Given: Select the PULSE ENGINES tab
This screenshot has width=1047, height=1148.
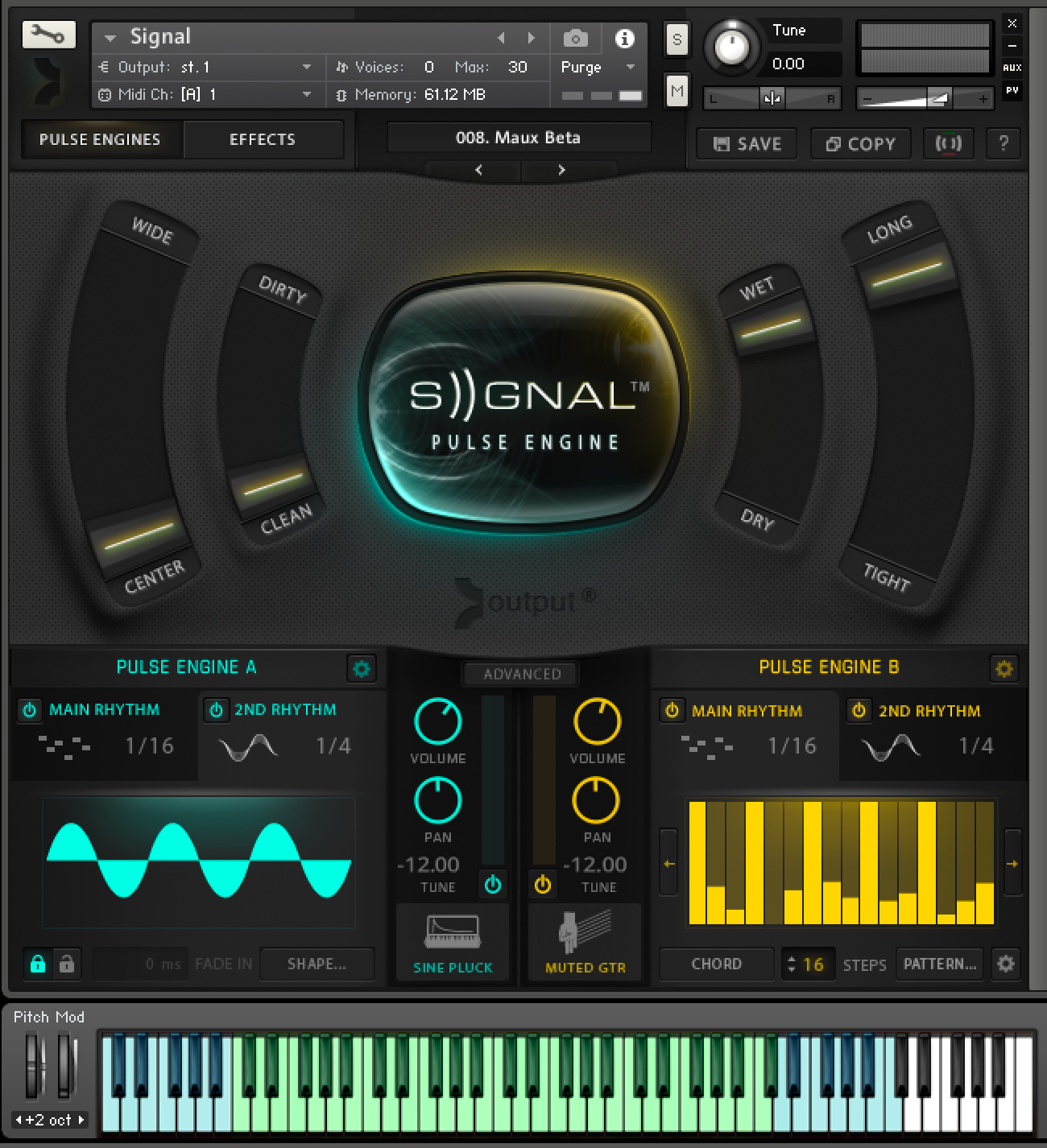Looking at the screenshot, I should 99,139.
